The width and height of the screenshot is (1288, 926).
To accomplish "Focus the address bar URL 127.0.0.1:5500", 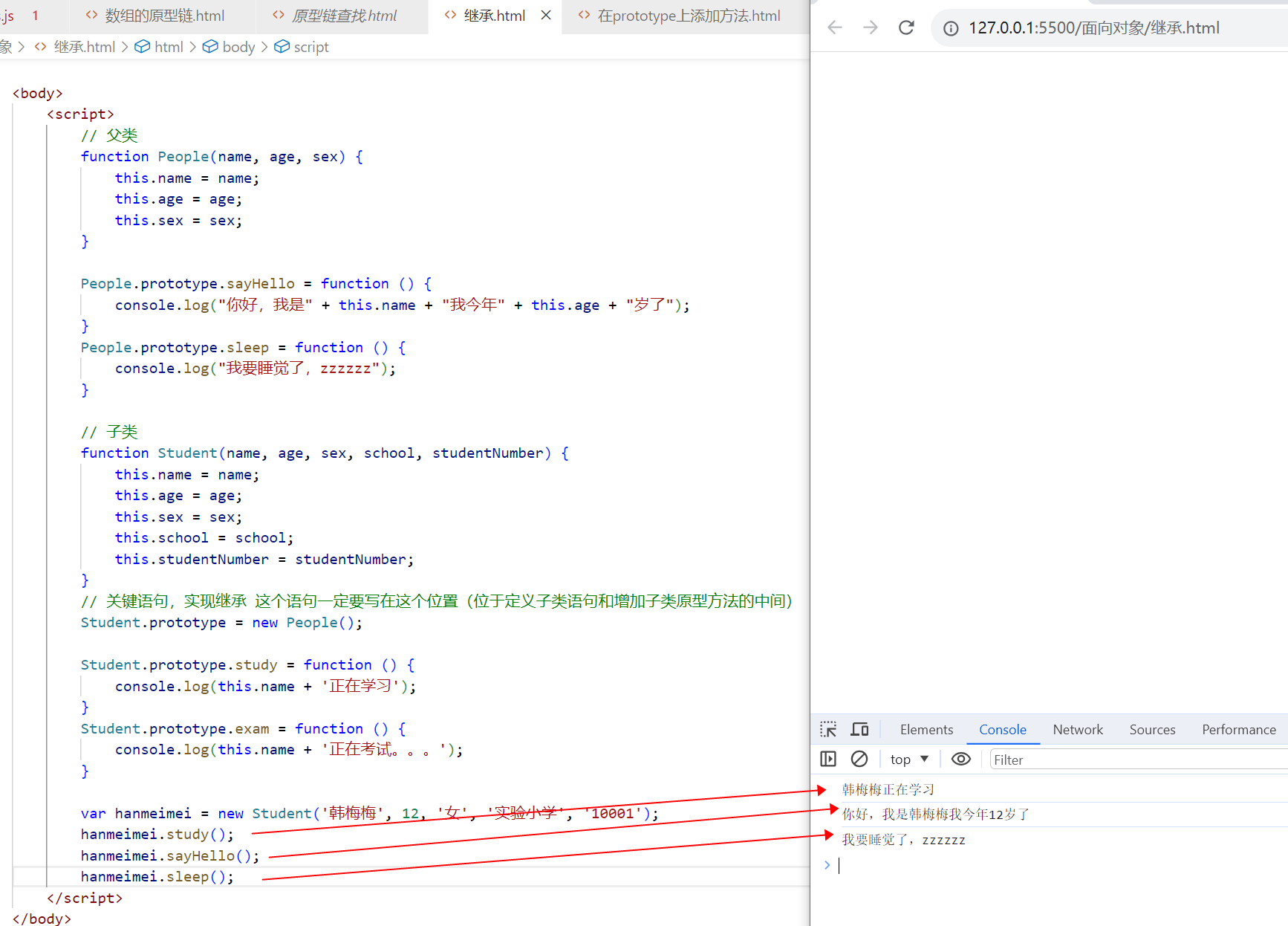I will pos(1093,28).
